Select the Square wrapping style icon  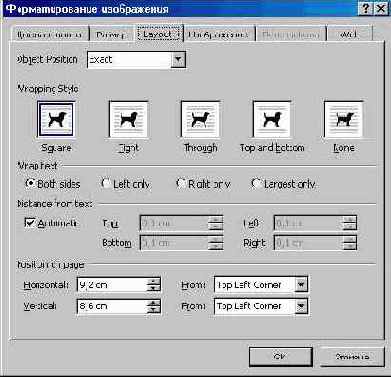pyautogui.click(x=56, y=119)
